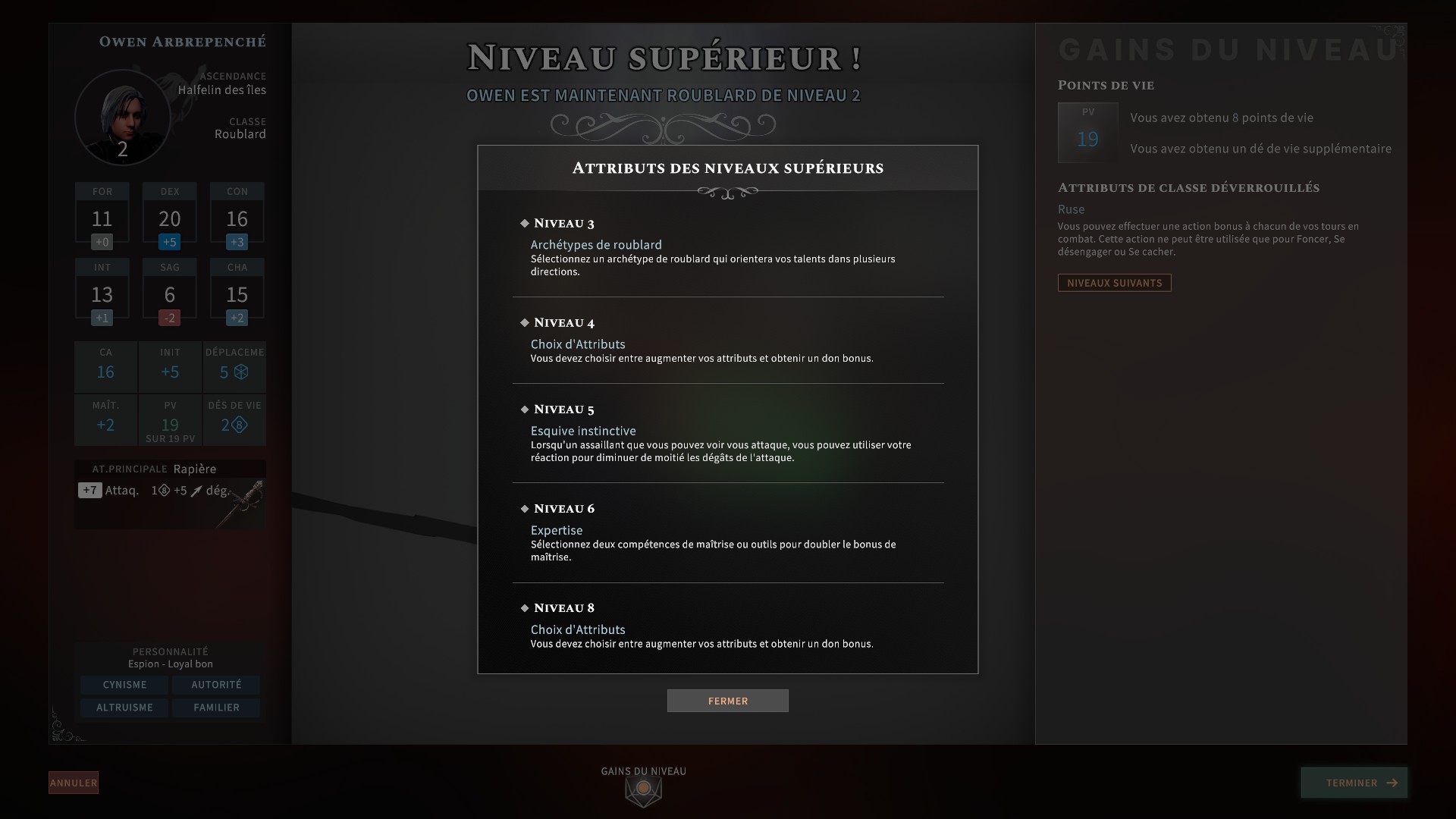
Task: Click the hit die icon under Dés de vie
Action: pyautogui.click(x=239, y=425)
